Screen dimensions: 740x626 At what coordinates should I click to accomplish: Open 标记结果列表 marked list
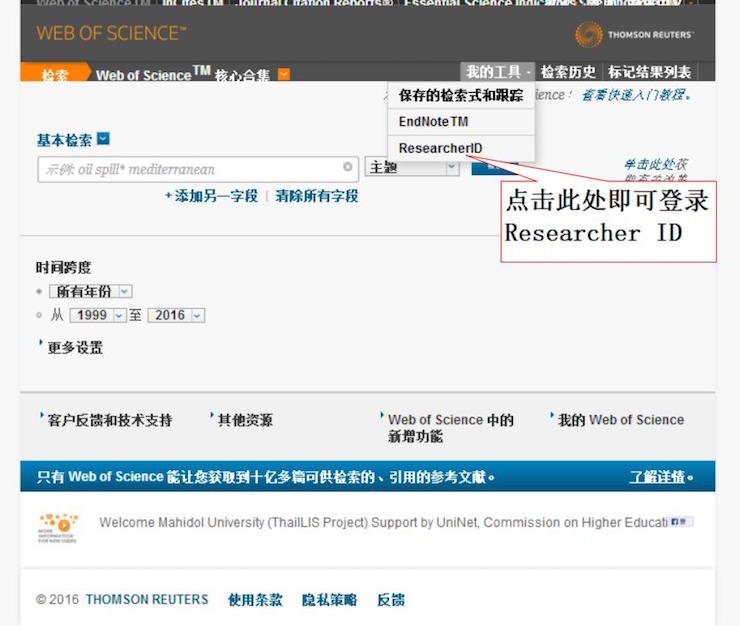click(x=649, y=72)
